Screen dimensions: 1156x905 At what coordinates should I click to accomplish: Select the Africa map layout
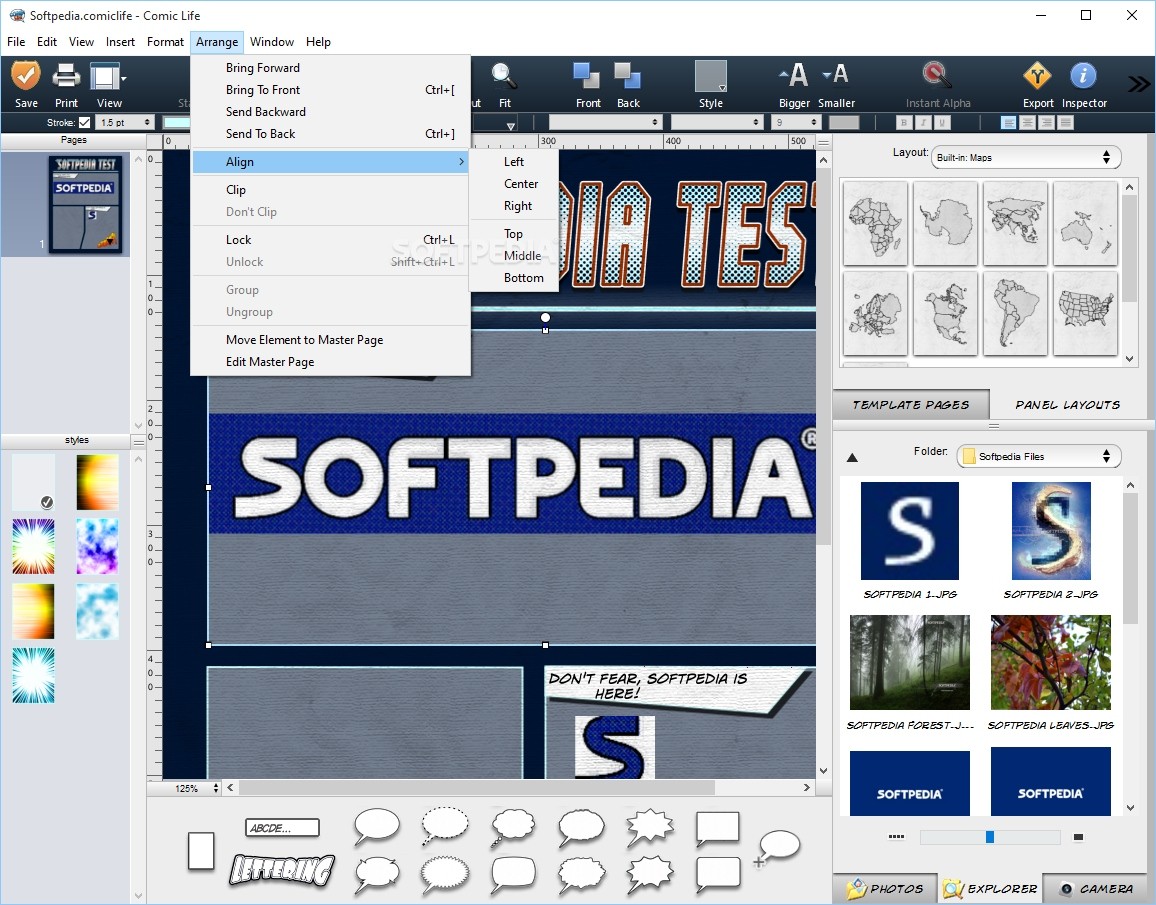click(x=875, y=223)
